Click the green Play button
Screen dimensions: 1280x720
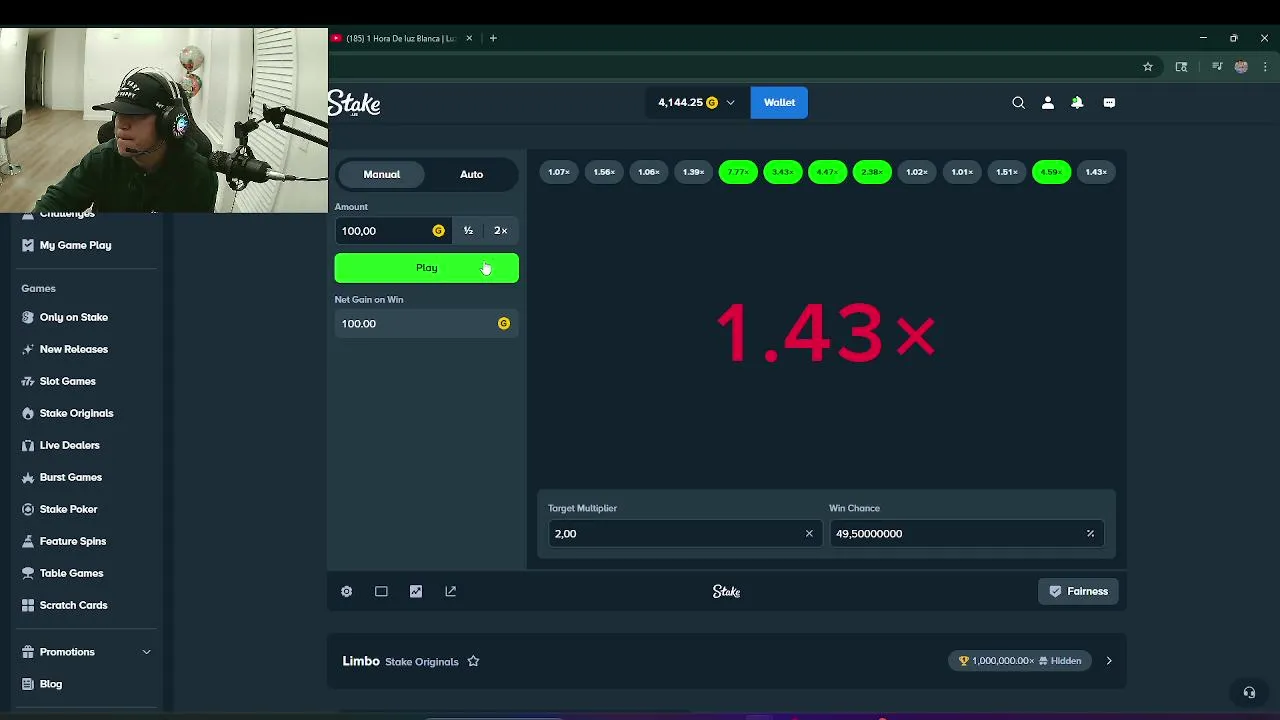click(x=426, y=268)
